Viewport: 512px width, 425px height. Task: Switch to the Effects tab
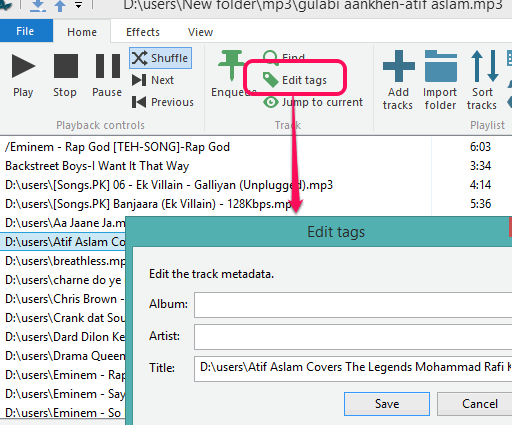coord(143,32)
